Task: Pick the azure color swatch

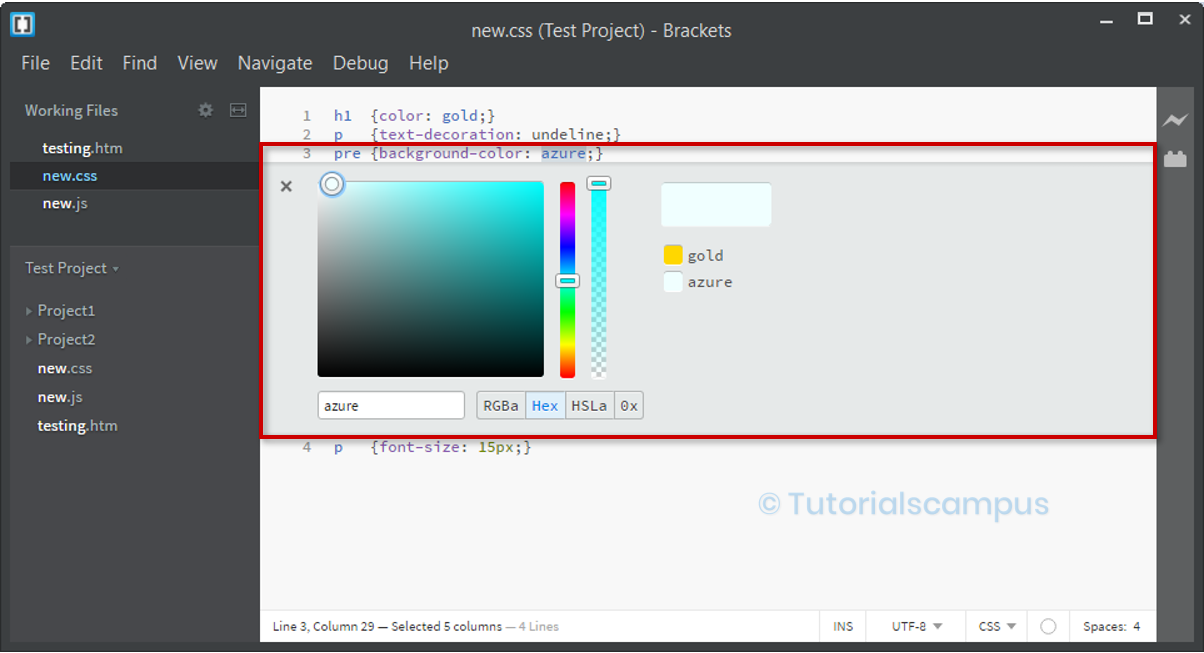Action: 673,282
